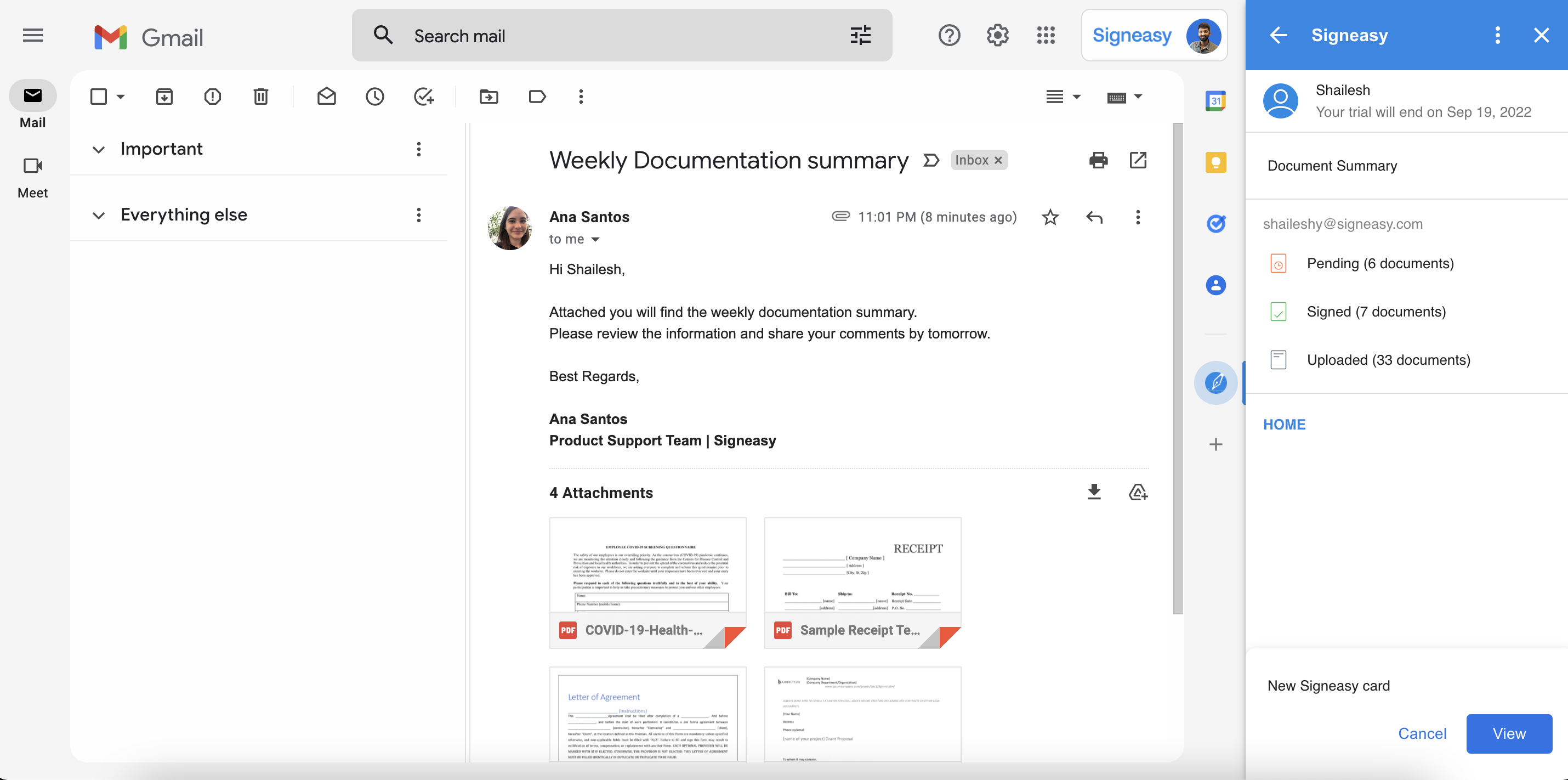Focus the Search mail field

click(x=622, y=35)
